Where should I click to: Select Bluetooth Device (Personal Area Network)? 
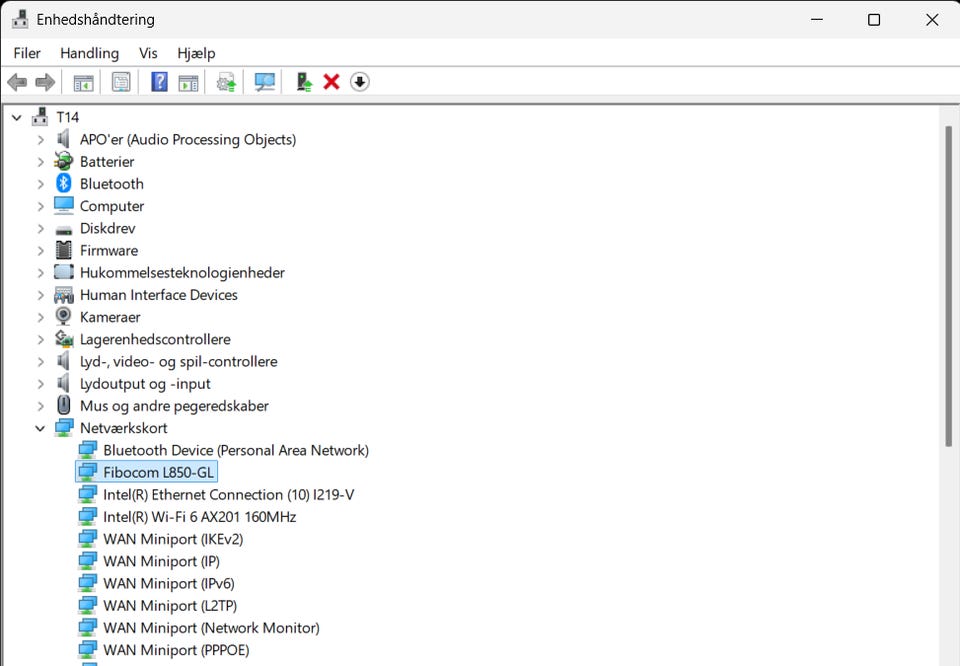coord(236,450)
